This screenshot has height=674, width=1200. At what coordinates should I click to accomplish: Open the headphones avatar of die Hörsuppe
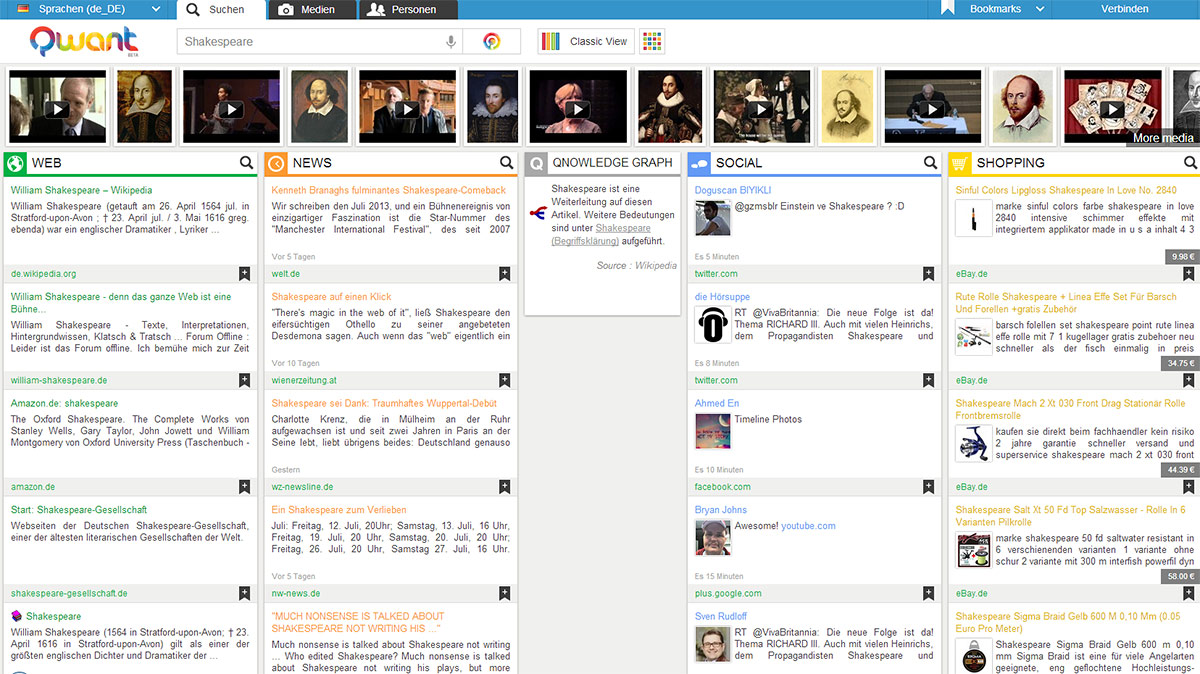pos(712,325)
